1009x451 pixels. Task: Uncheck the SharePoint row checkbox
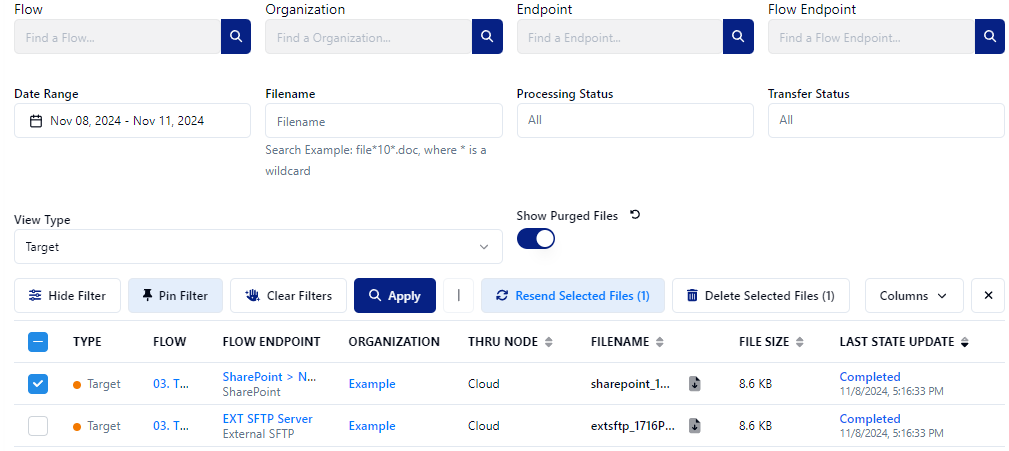coord(37,384)
